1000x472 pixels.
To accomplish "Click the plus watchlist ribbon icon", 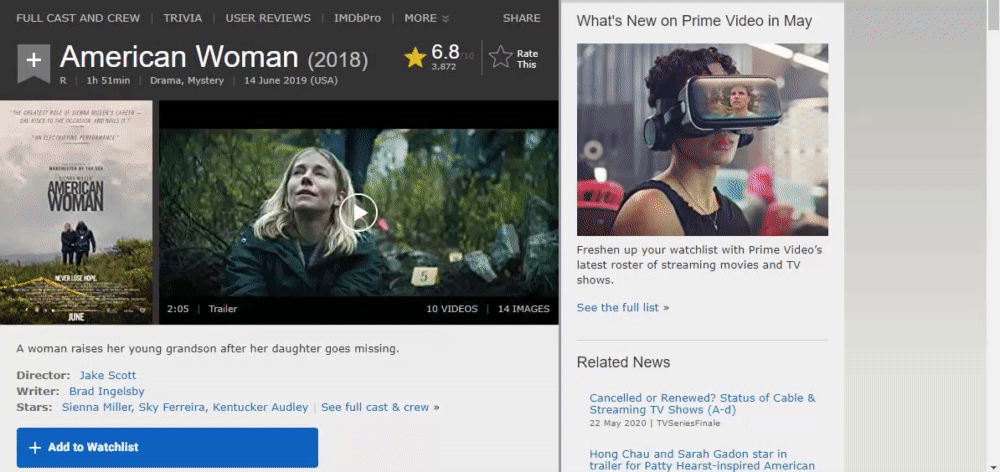I will (33, 63).
